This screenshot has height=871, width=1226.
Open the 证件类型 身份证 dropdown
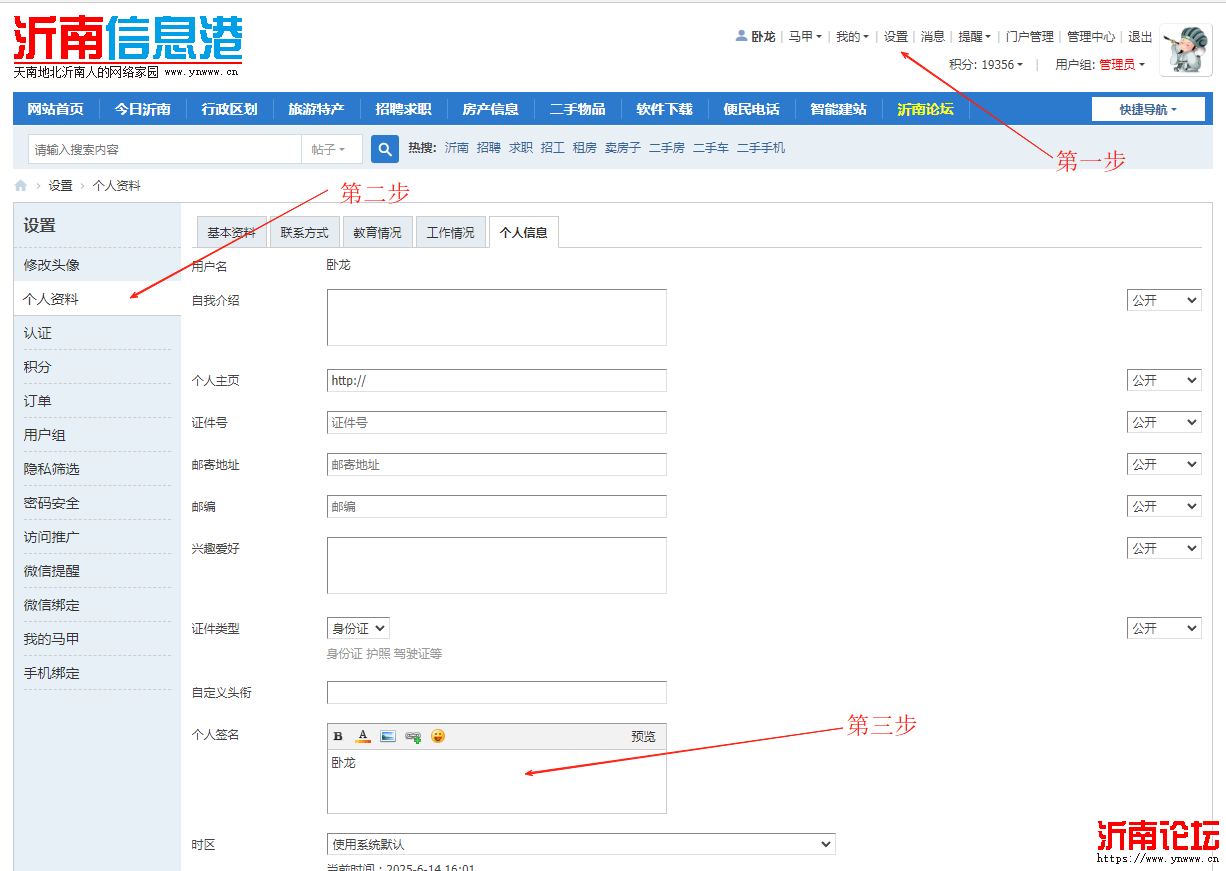coord(357,627)
